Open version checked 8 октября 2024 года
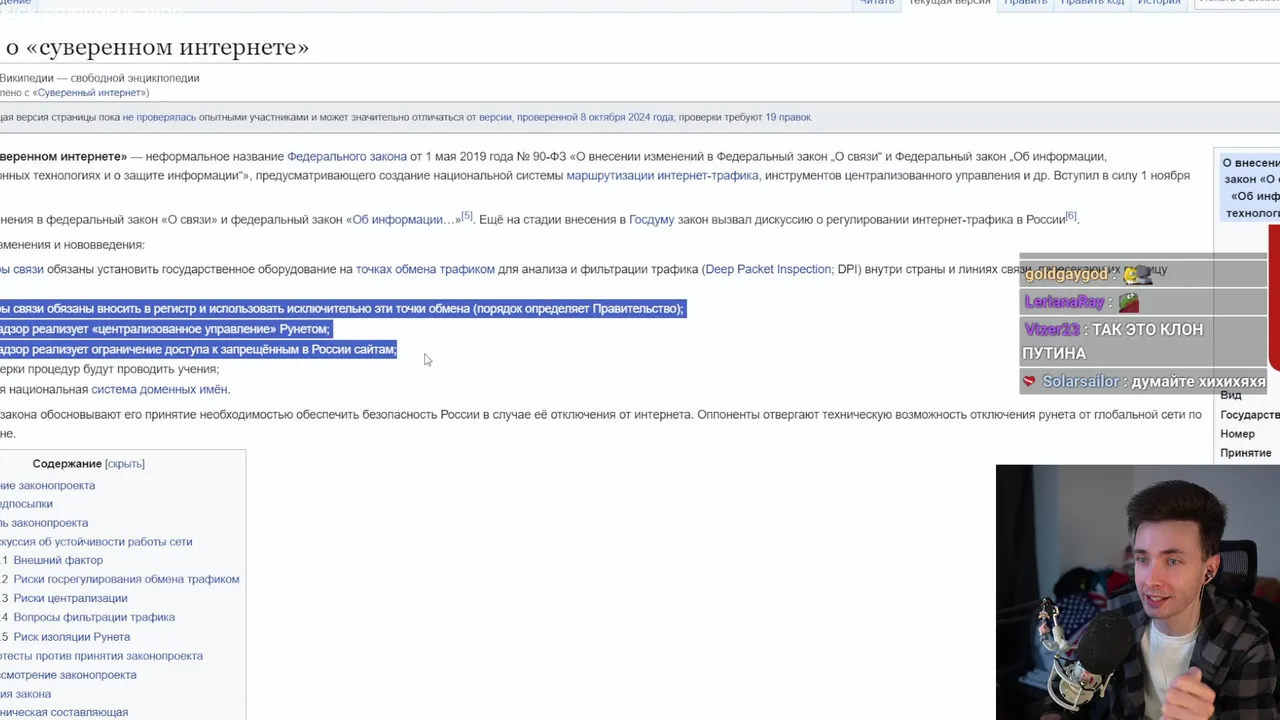Screen dimensions: 1280x720 pos(576,117)
